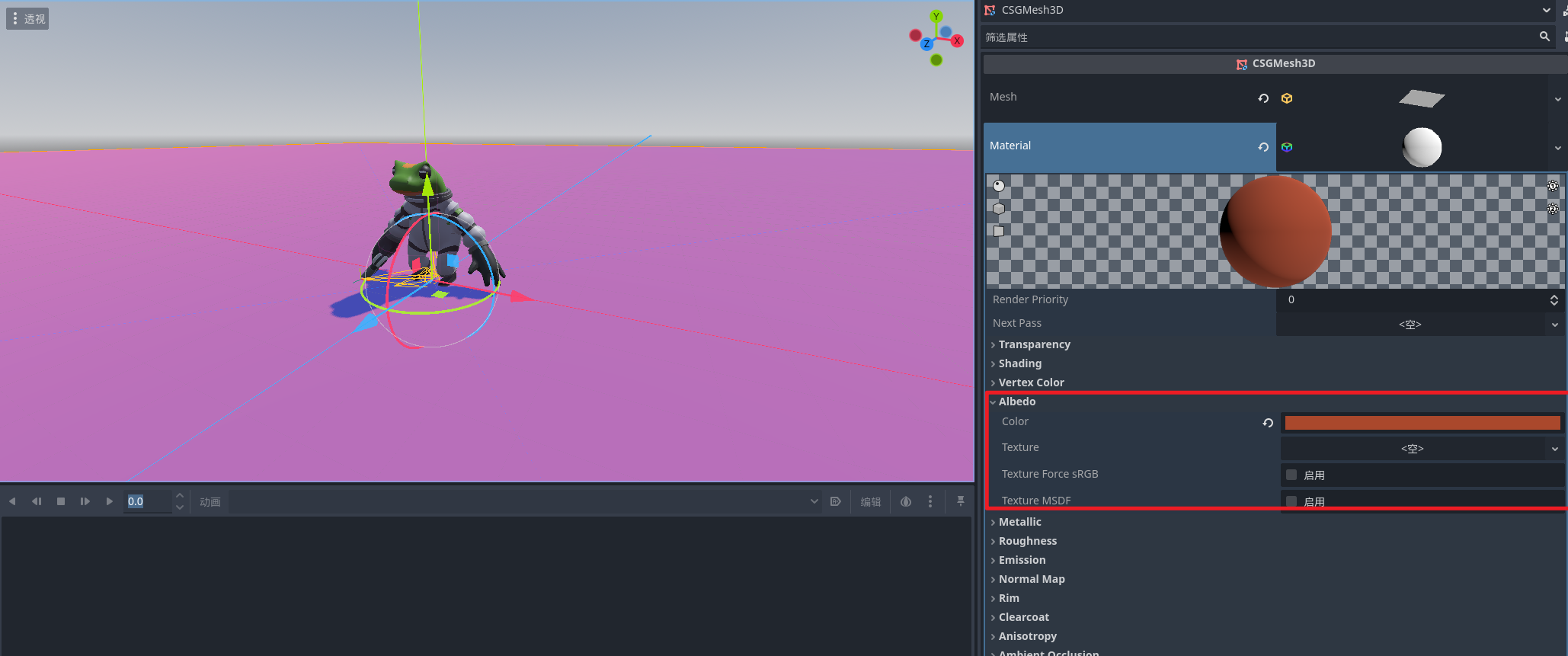
Task: Click the Mesh plane thumbnail preview
Action: (x=1422, y=98)
